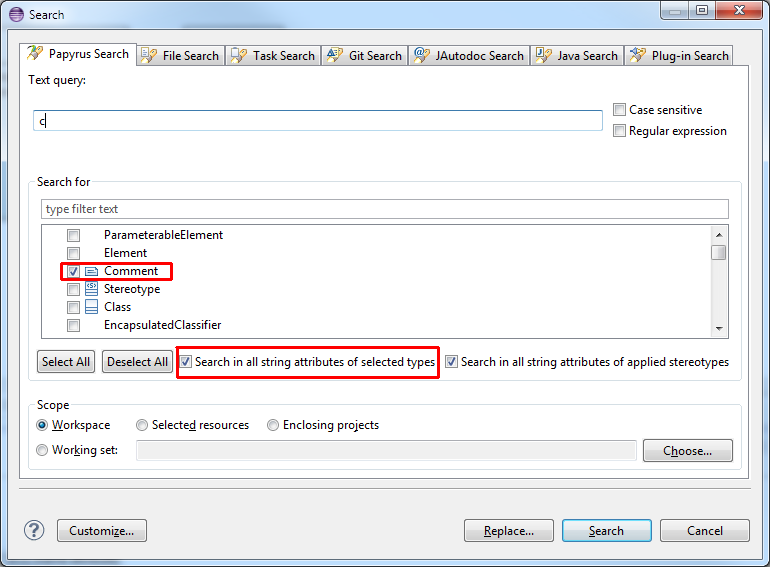Select the Enclosing projects radio button
Viewport: 770px width, 567px height.
tap(273, 425)
